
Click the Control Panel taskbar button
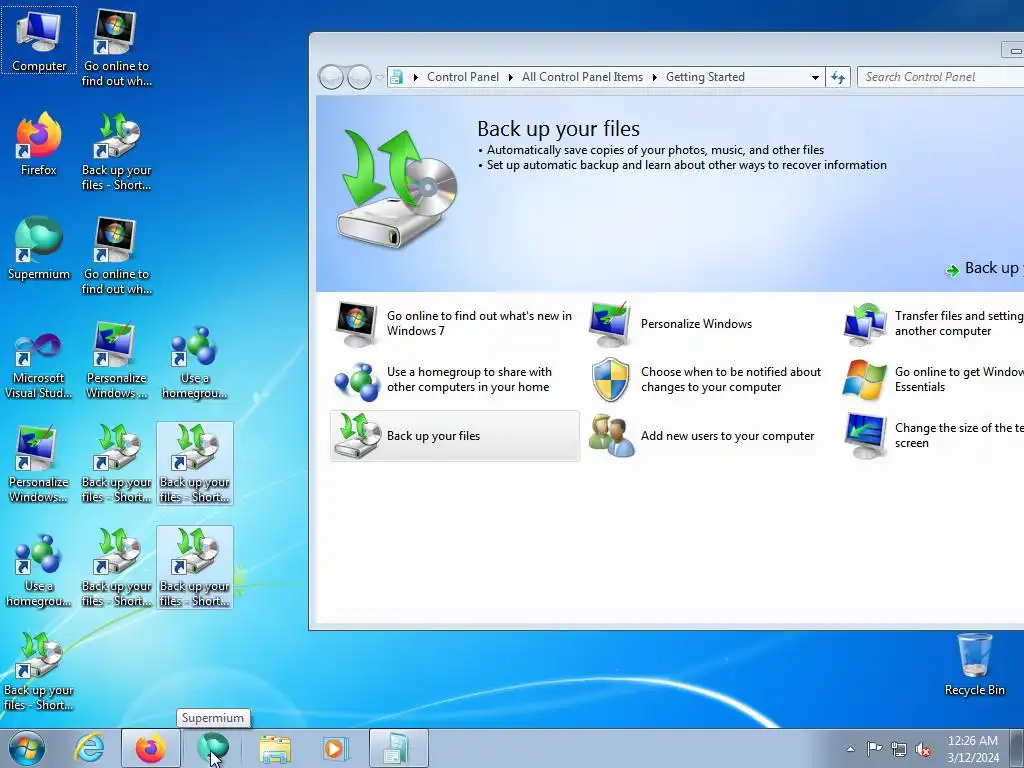point(398,748)
